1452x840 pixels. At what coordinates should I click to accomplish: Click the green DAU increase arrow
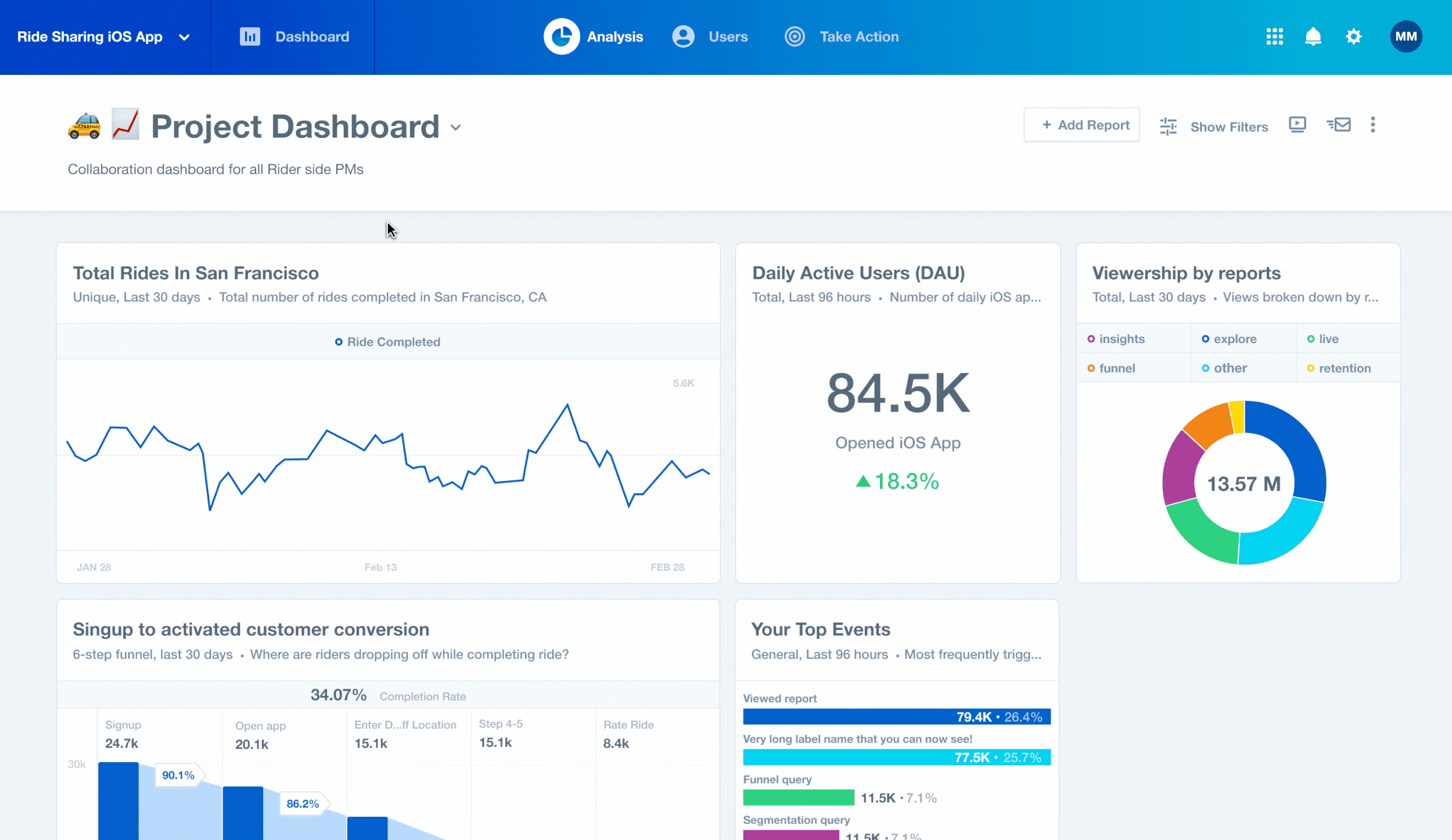point(863,481)
